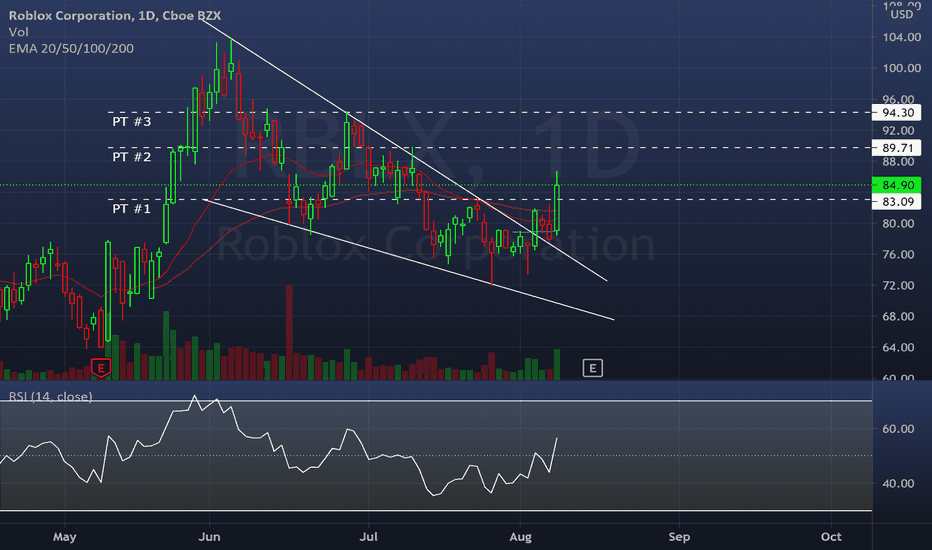Select the PT #3 annotation text
The image size is (932, 550).
pos(131,121)
